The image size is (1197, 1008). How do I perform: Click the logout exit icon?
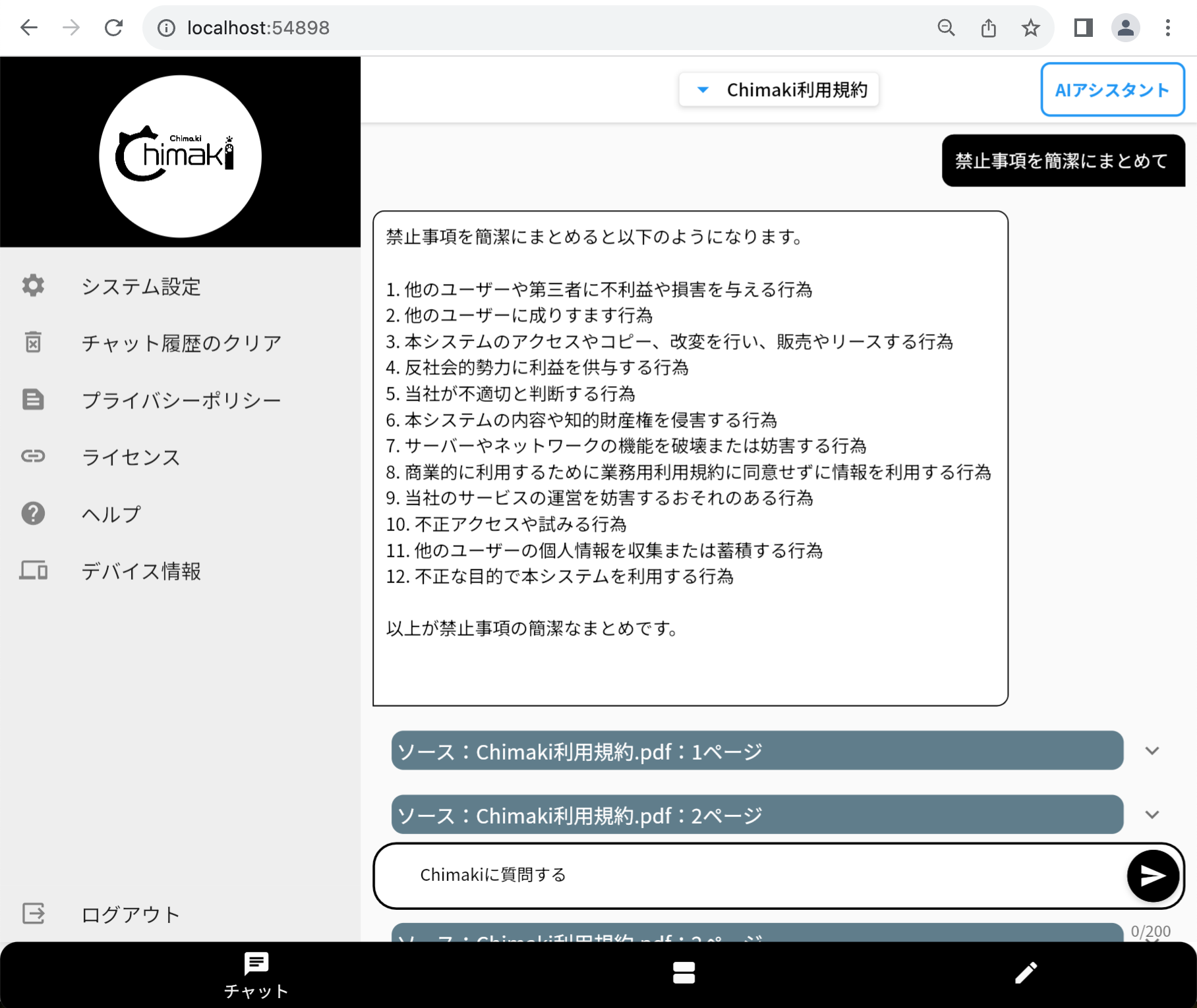[33, 913]
